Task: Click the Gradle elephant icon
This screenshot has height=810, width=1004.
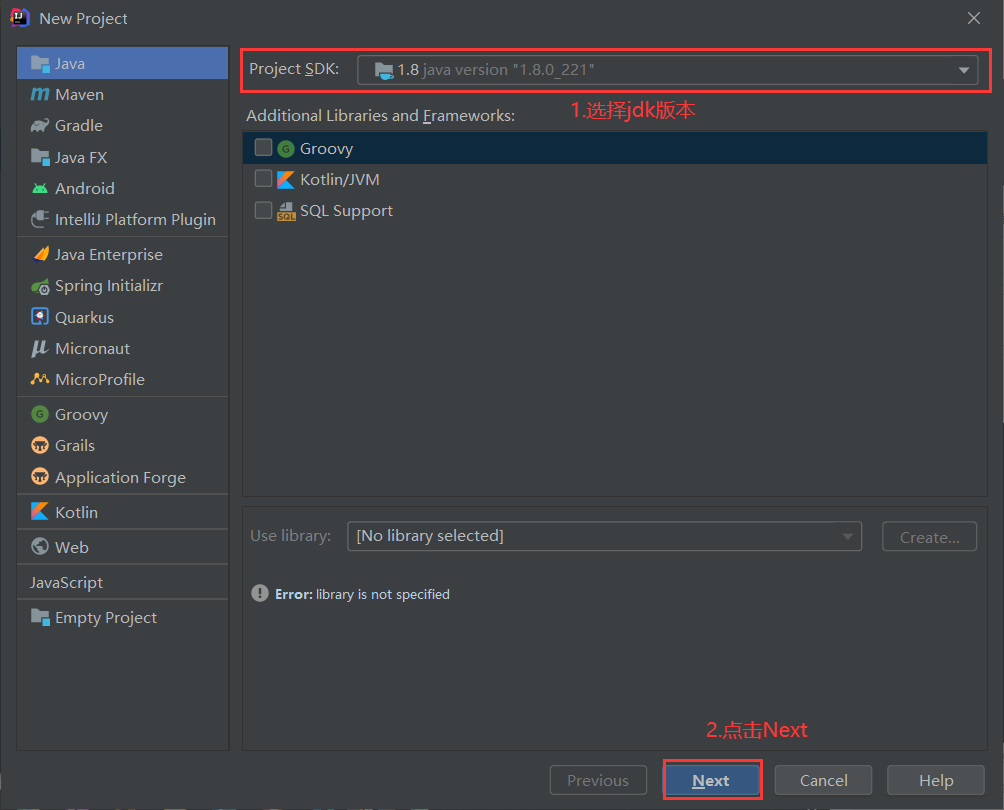Action: click(40, 126)
